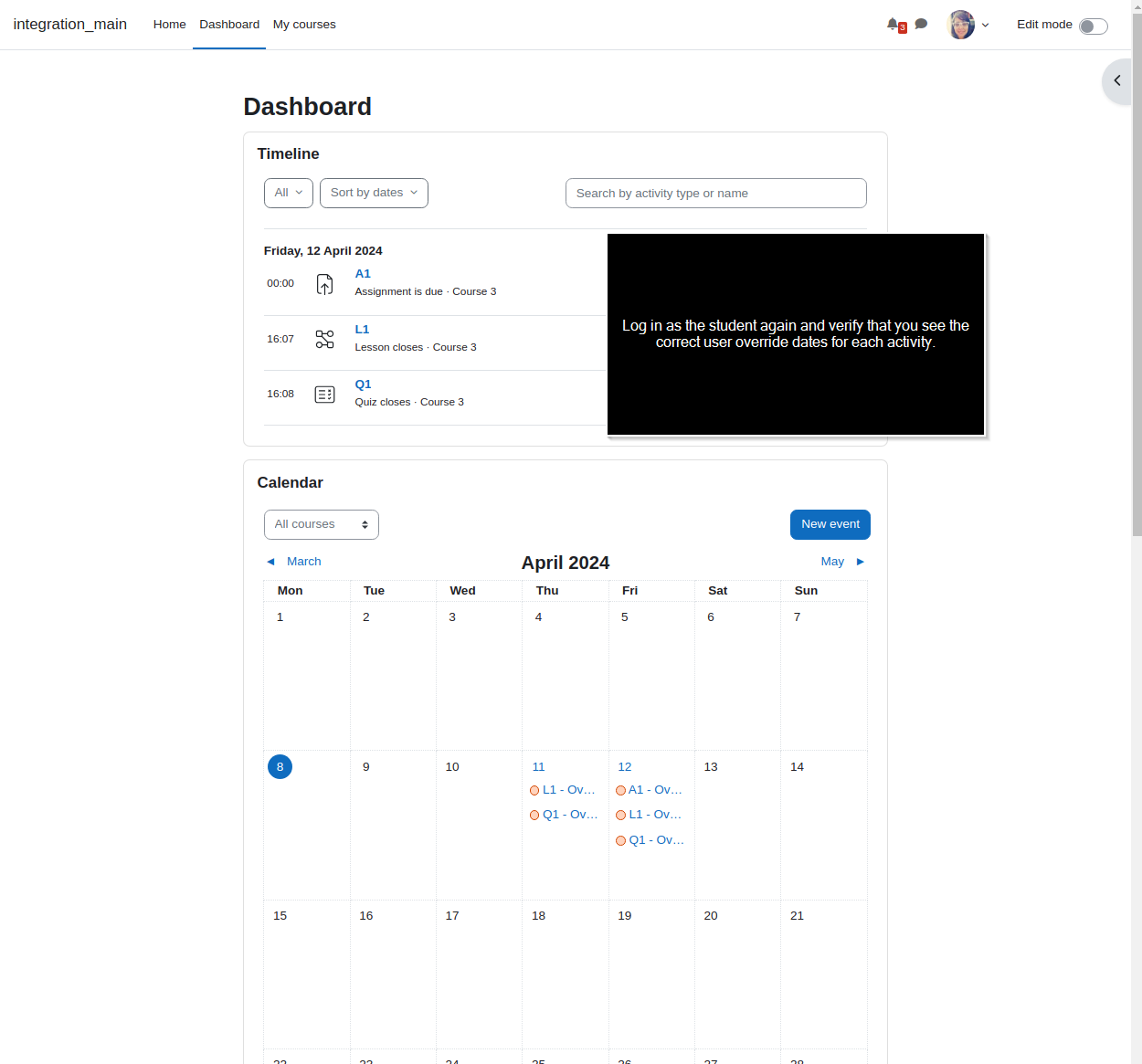Open the Sort by dates dropdown
The height and width of the screenshot is (1064, 1142).
coord(374,193)
